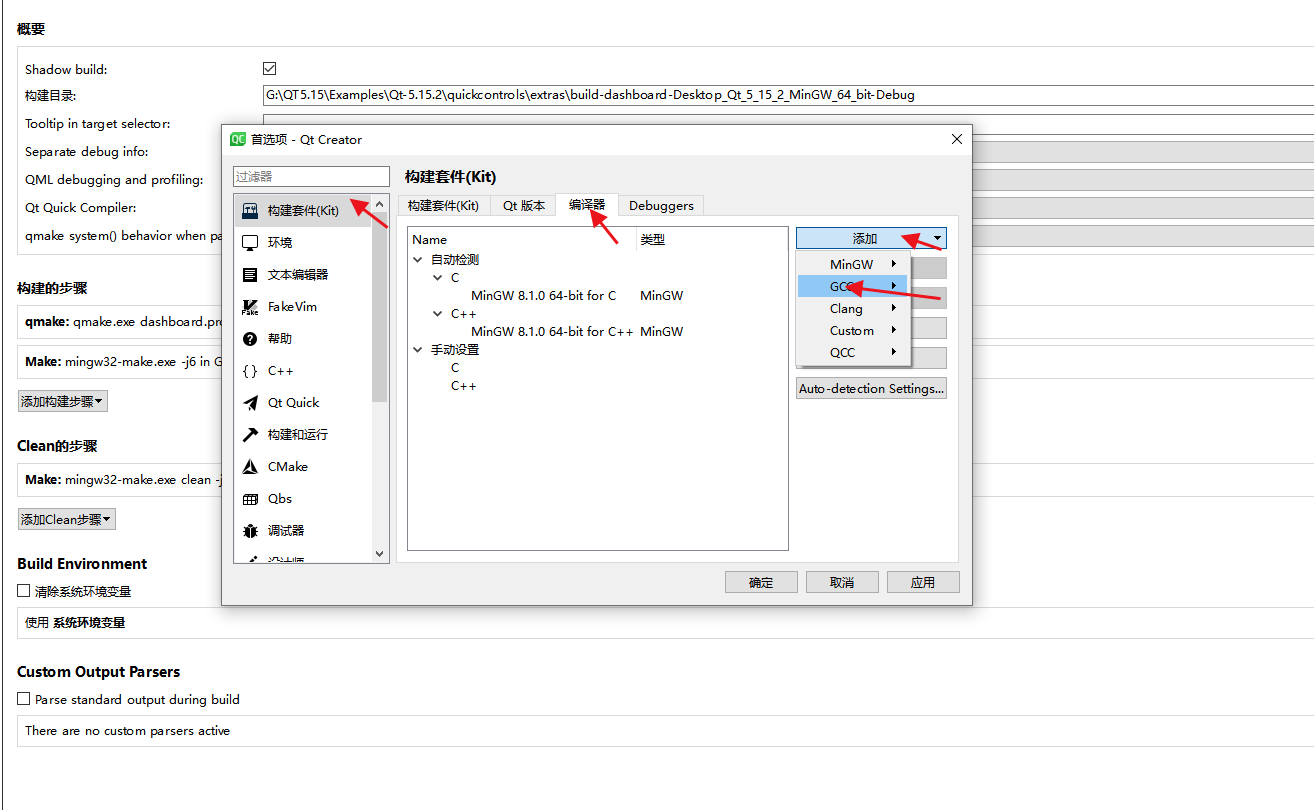Click the system environment variables row
Viewport: 1314px width, 810px height.
(x=665, y=623)
